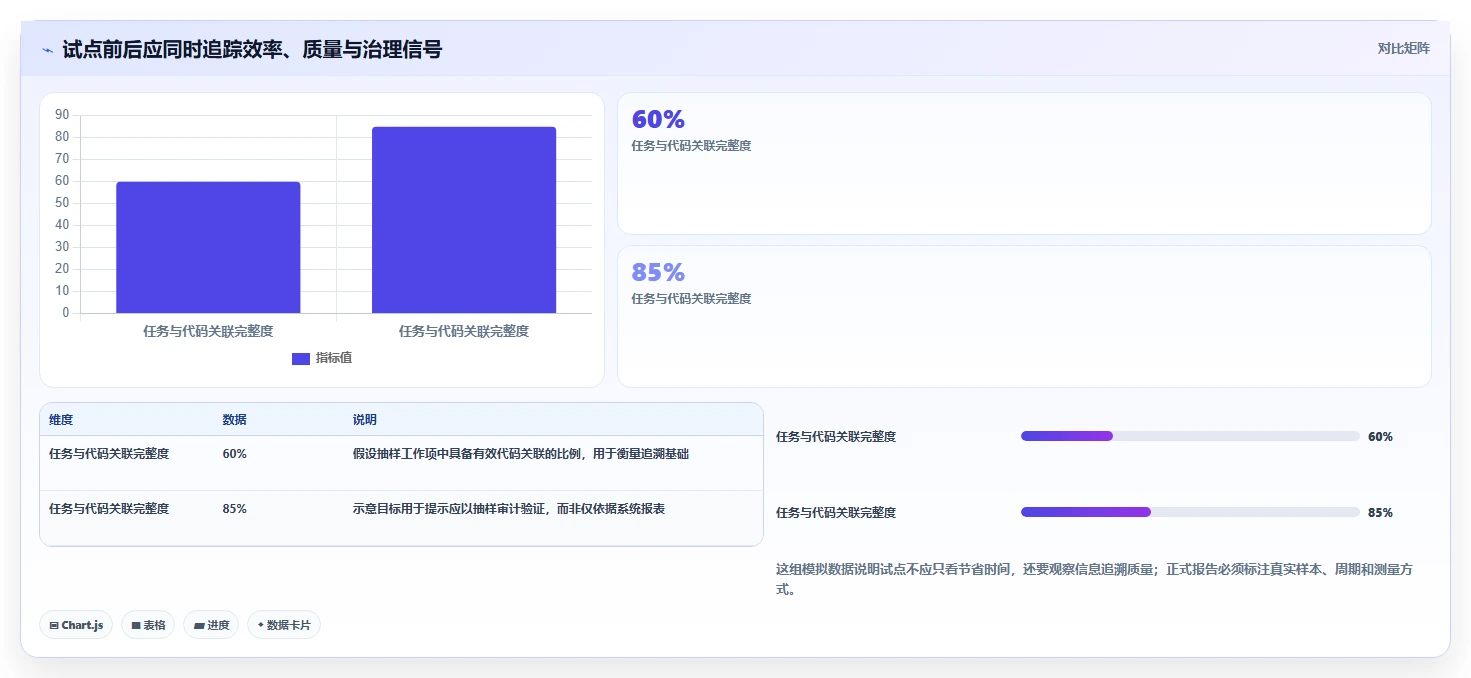Click the 对比矩阵 label in header
Screen dimensions: 1471x678
1403,48
